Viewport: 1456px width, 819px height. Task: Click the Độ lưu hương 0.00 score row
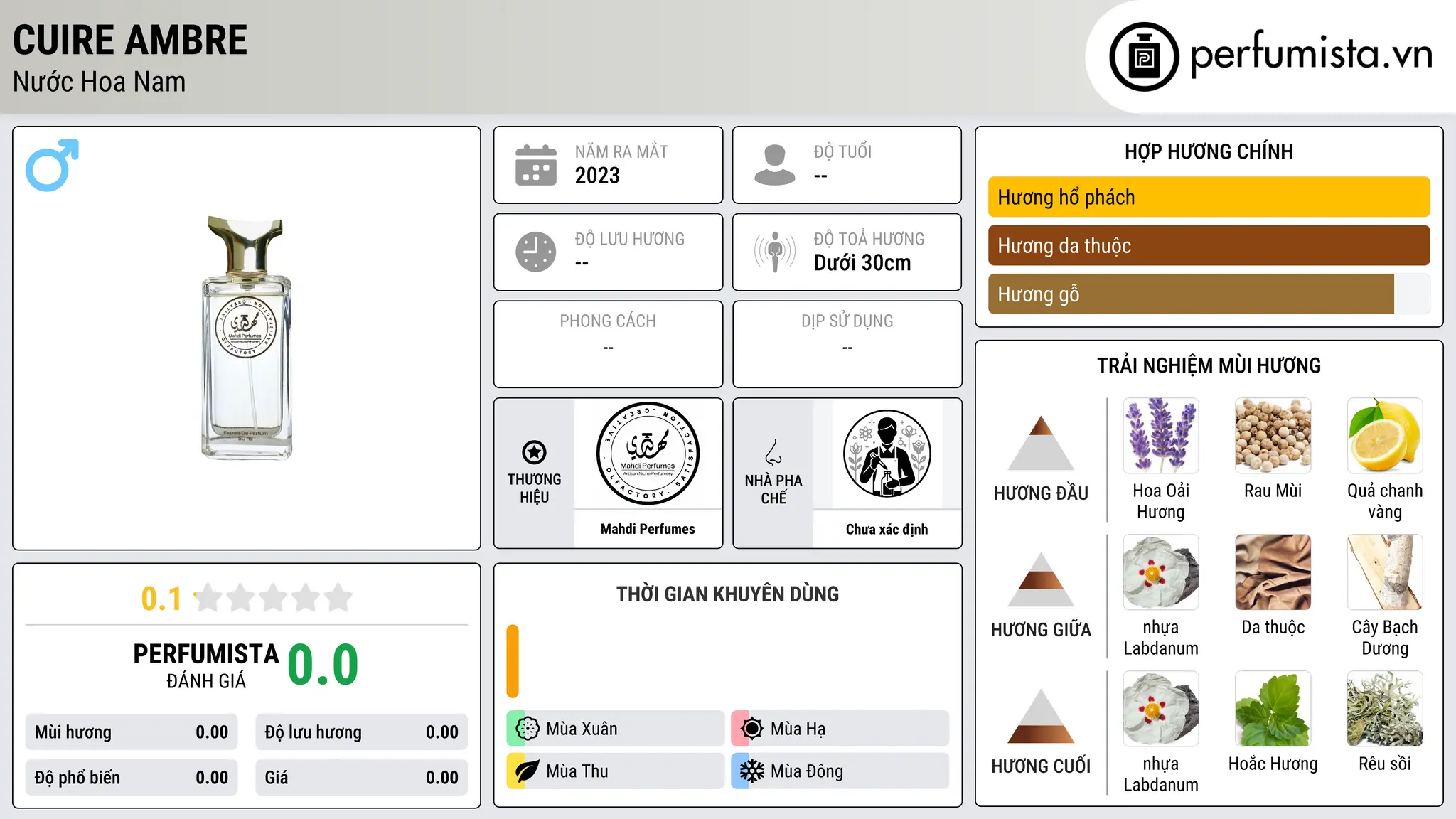coord(362,732)
